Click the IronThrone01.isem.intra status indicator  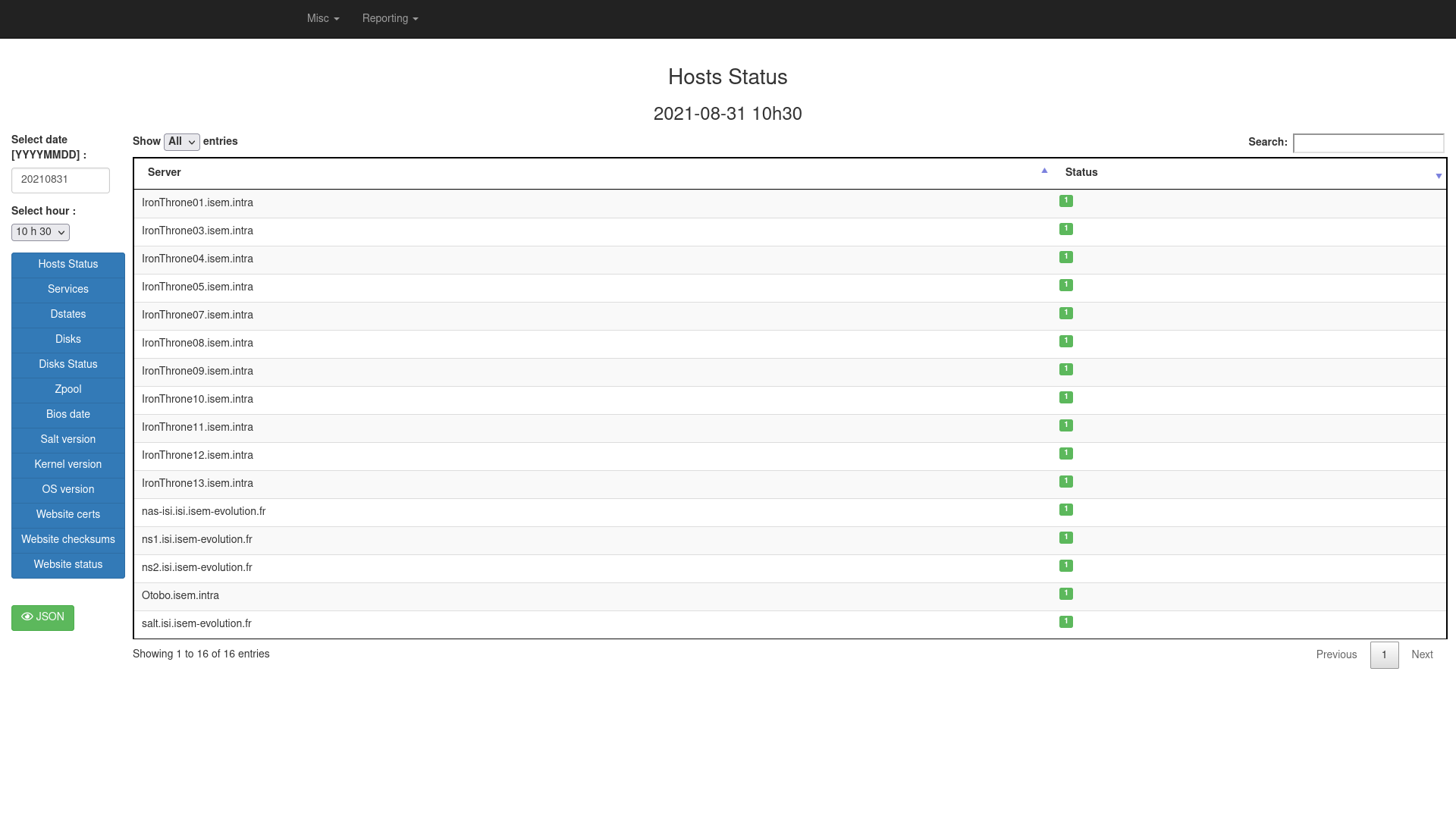click(1066, 201)
